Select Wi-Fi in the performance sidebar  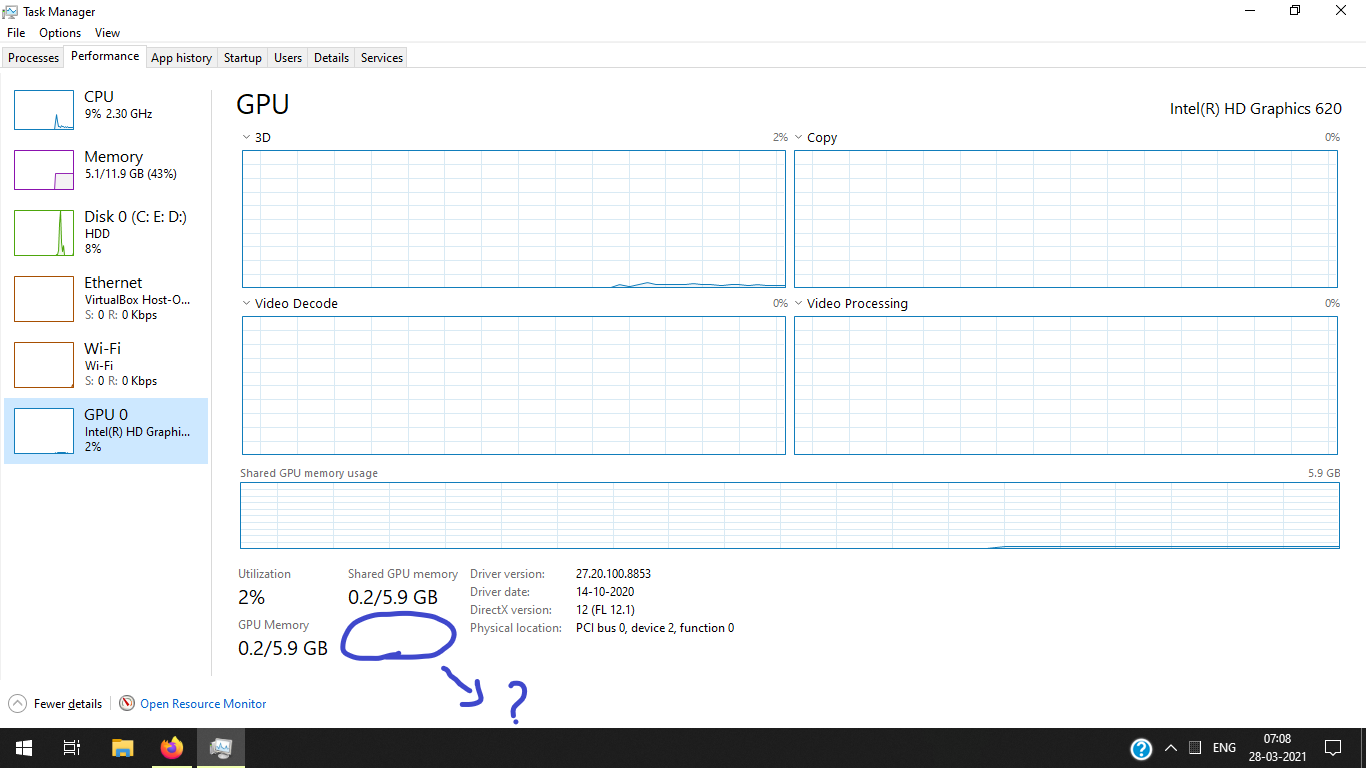point(107,364)
